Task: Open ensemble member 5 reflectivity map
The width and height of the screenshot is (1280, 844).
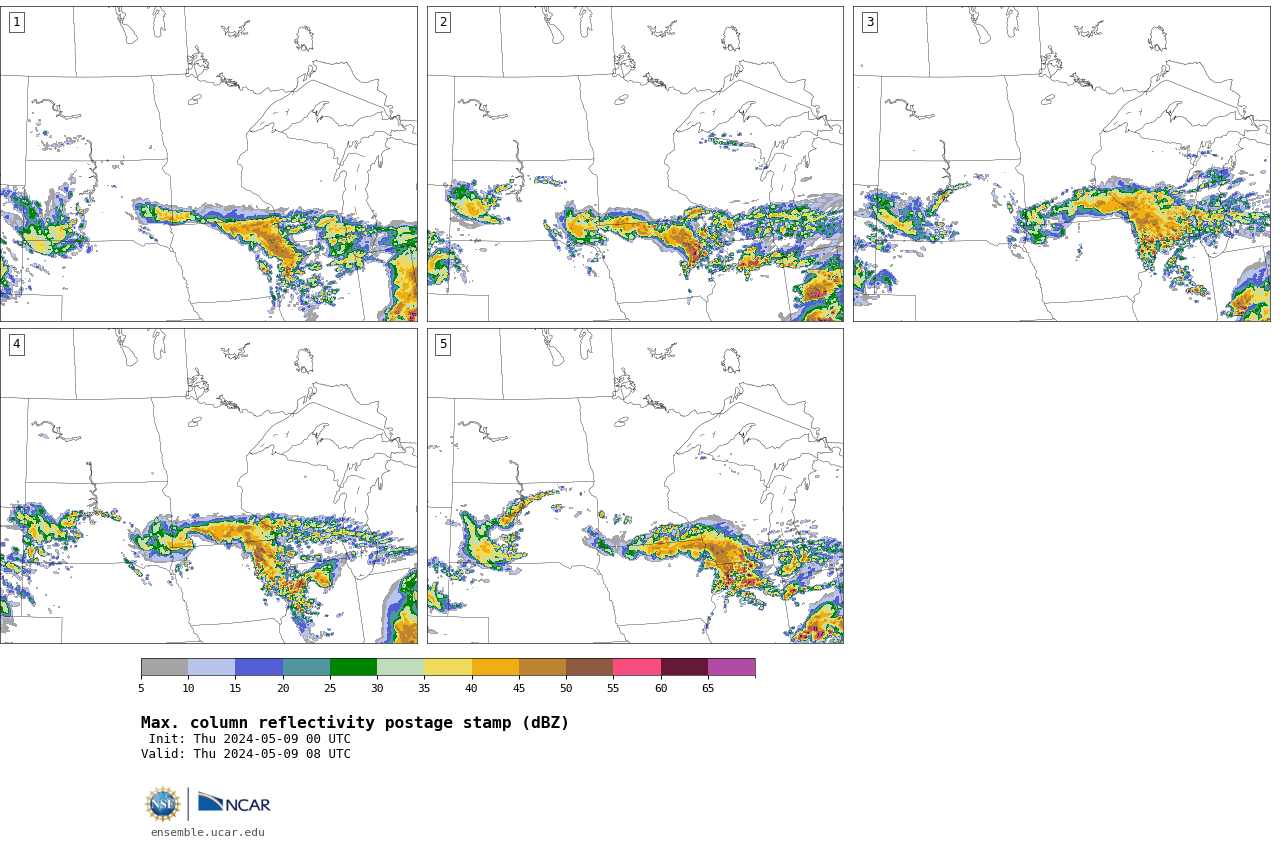Action: (x=635, y=486)
